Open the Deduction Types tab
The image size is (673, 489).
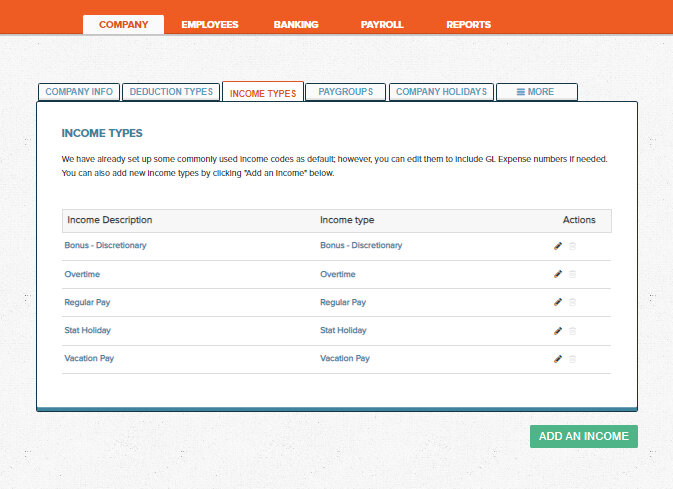click(171, 92)
